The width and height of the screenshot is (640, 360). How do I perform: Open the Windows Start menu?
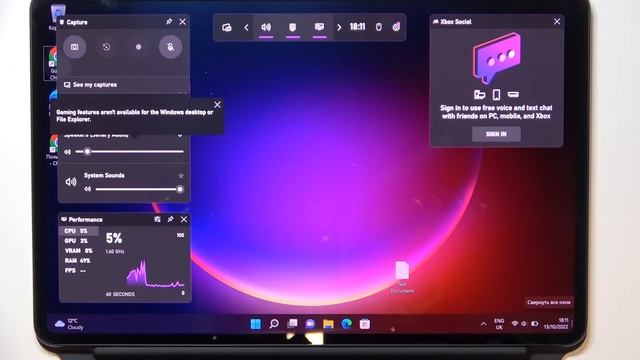click(256, 324)
